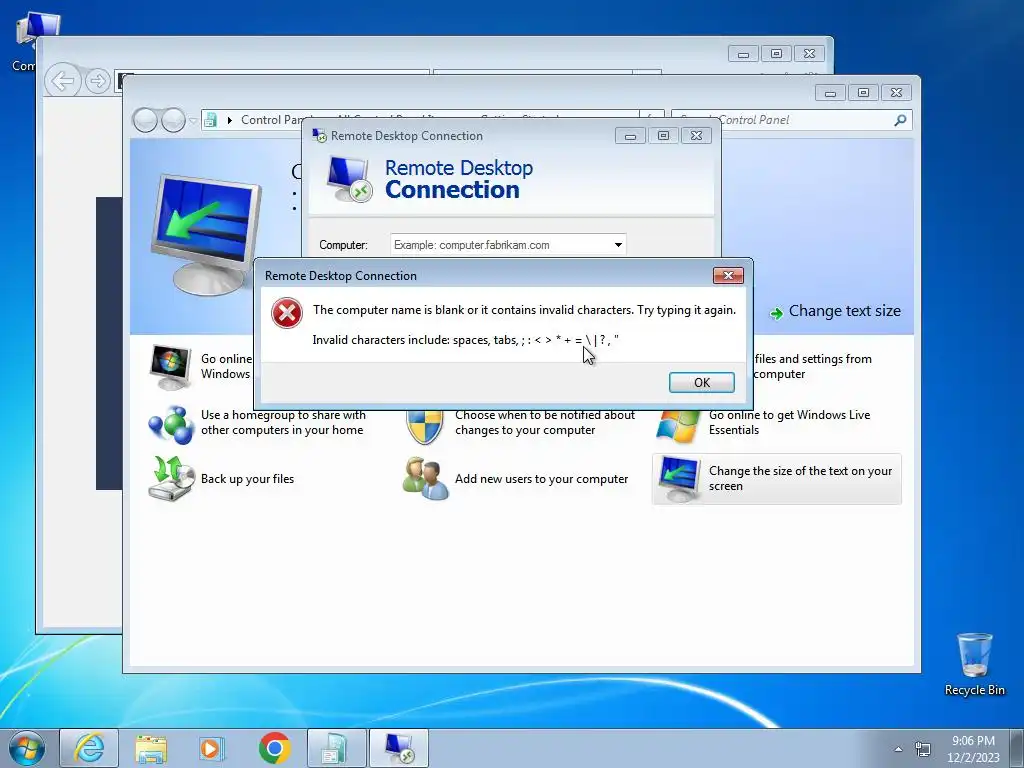Switch to Control Panel taskbar button
This screenshot has width=1024, height=768.
pos(336,748)
